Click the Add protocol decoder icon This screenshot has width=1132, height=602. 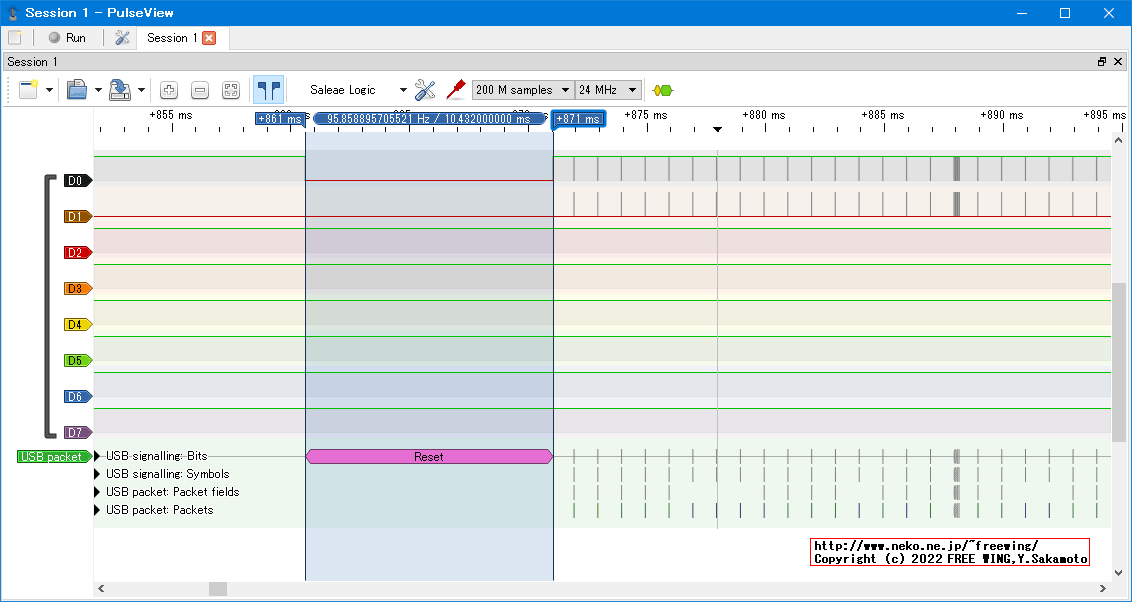[662, 90]
